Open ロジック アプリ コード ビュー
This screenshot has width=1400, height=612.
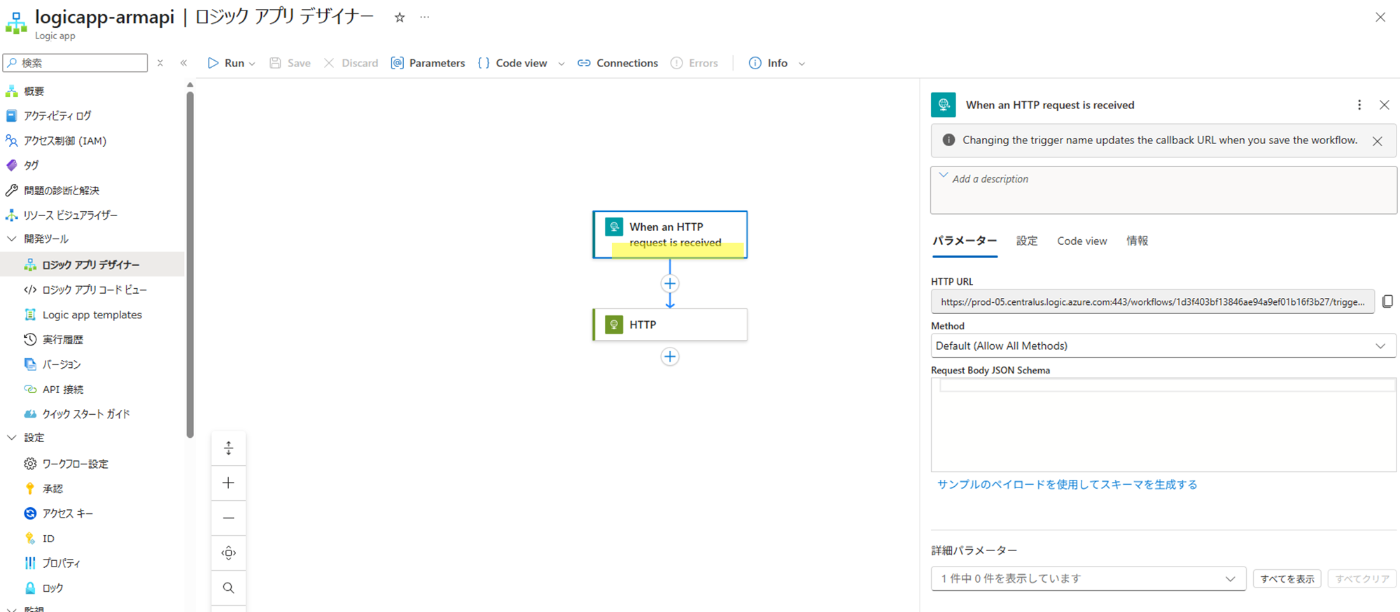pos(92,290)
